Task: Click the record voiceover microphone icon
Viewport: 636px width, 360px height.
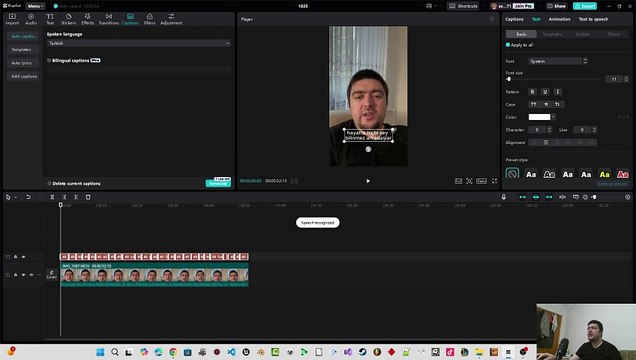Action: coord(503,197)
